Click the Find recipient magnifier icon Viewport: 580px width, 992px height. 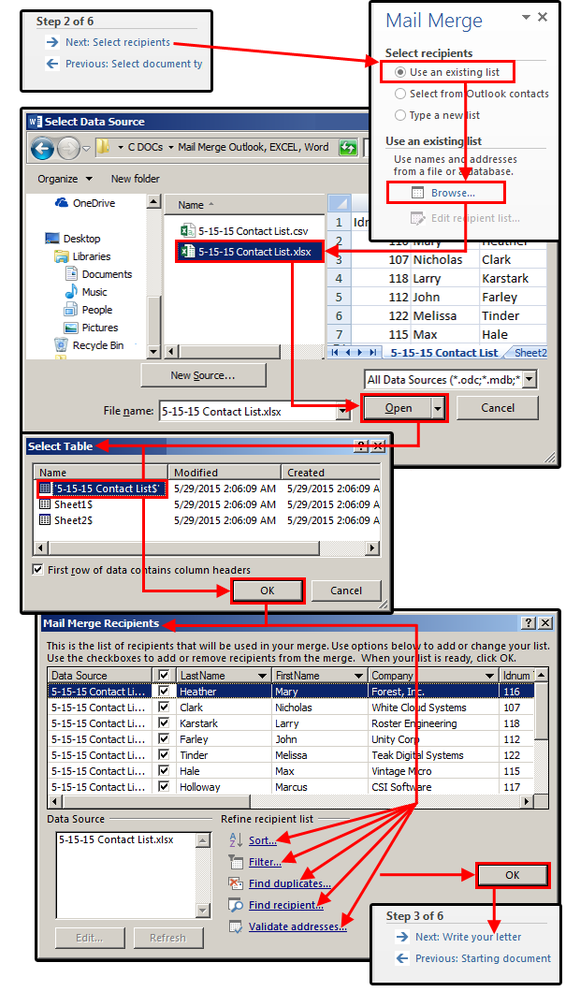click(x=236, y=905)
